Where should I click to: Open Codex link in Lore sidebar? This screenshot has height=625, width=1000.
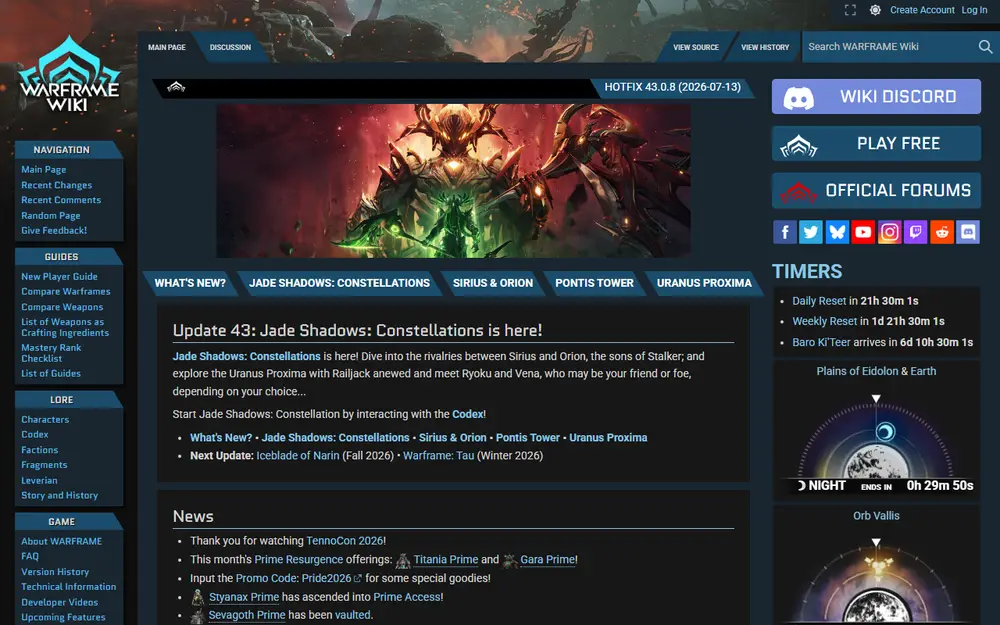[34, 434]
